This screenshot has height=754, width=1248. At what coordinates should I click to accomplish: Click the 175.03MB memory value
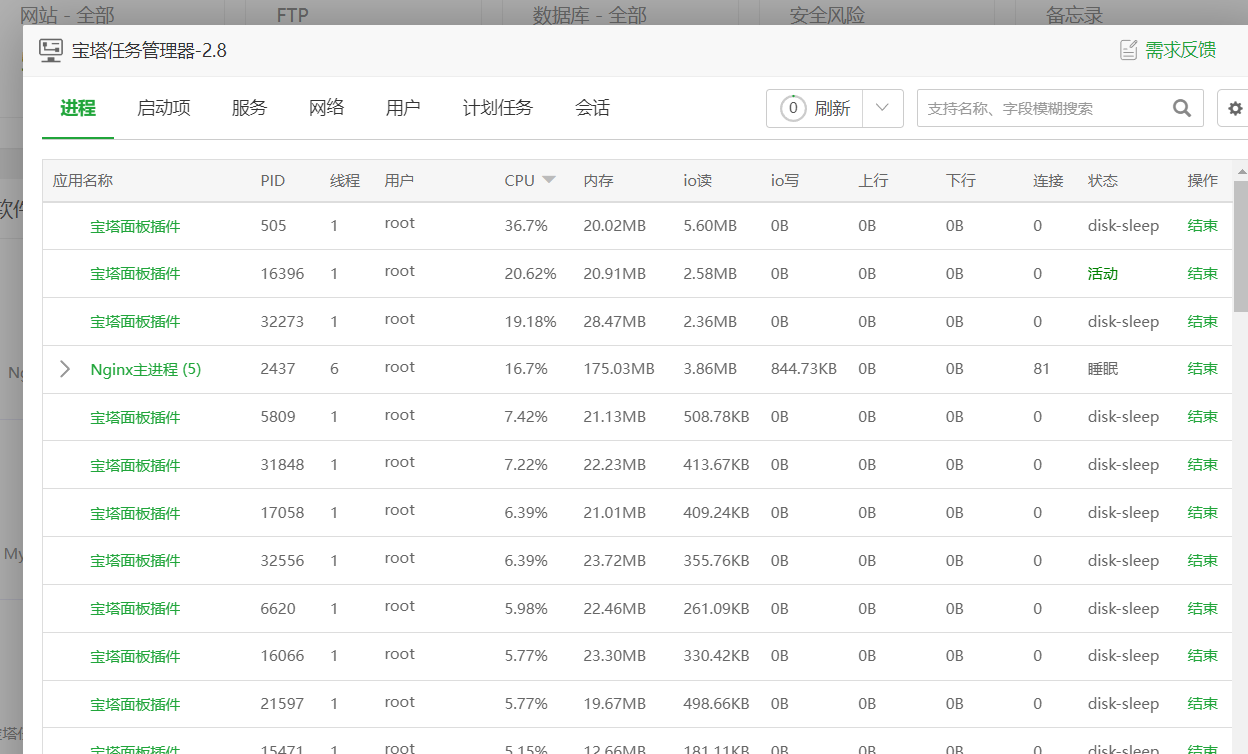pyautogui.click(x=619, y=369)
